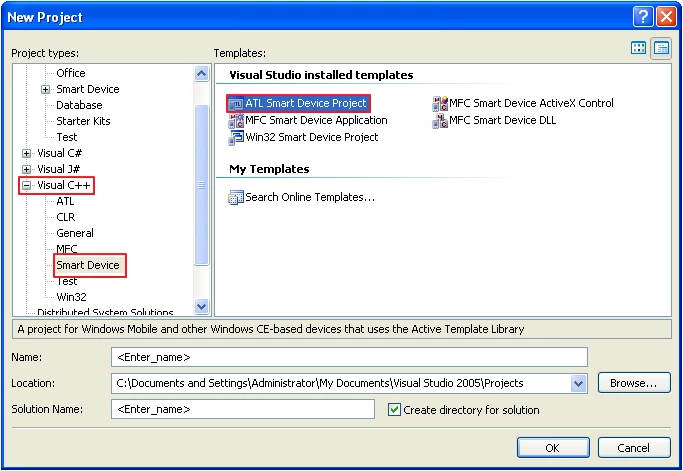The width and height of the screenshot is (683, 471).
Task: Pick the MFC Smart Device DLL icon
Action: [440, 121]
